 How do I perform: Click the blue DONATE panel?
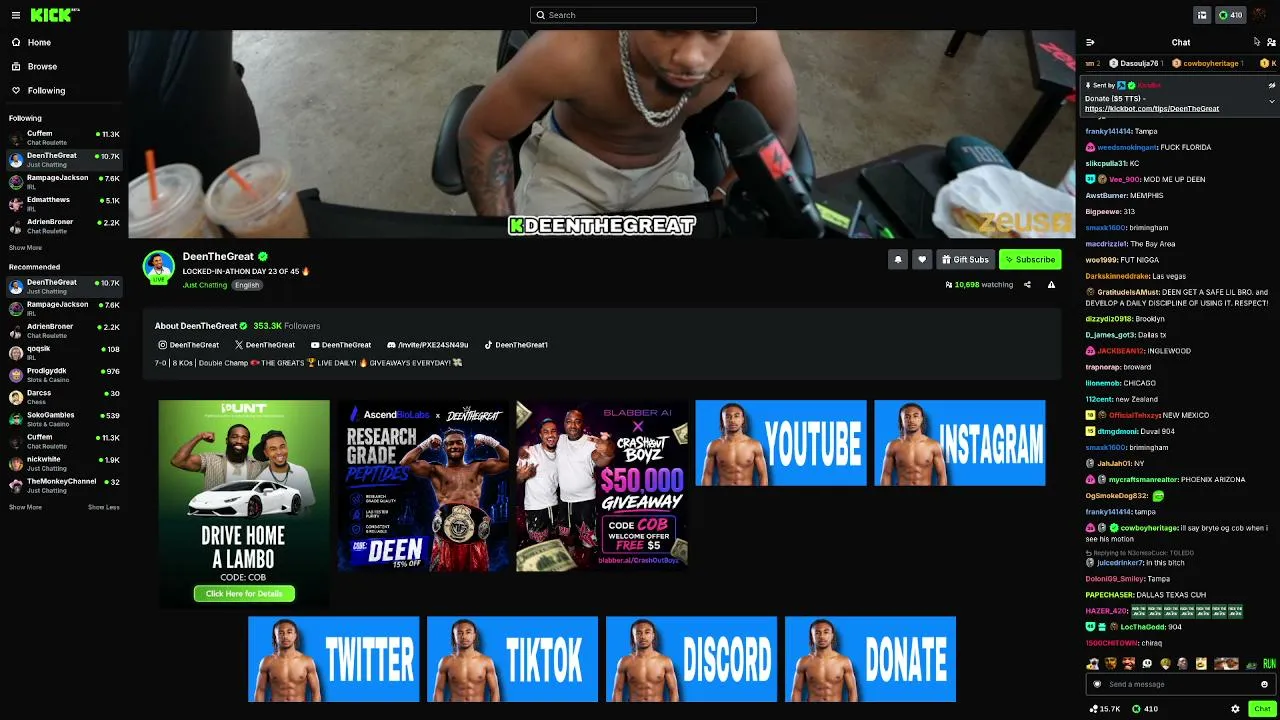[871, 659]
